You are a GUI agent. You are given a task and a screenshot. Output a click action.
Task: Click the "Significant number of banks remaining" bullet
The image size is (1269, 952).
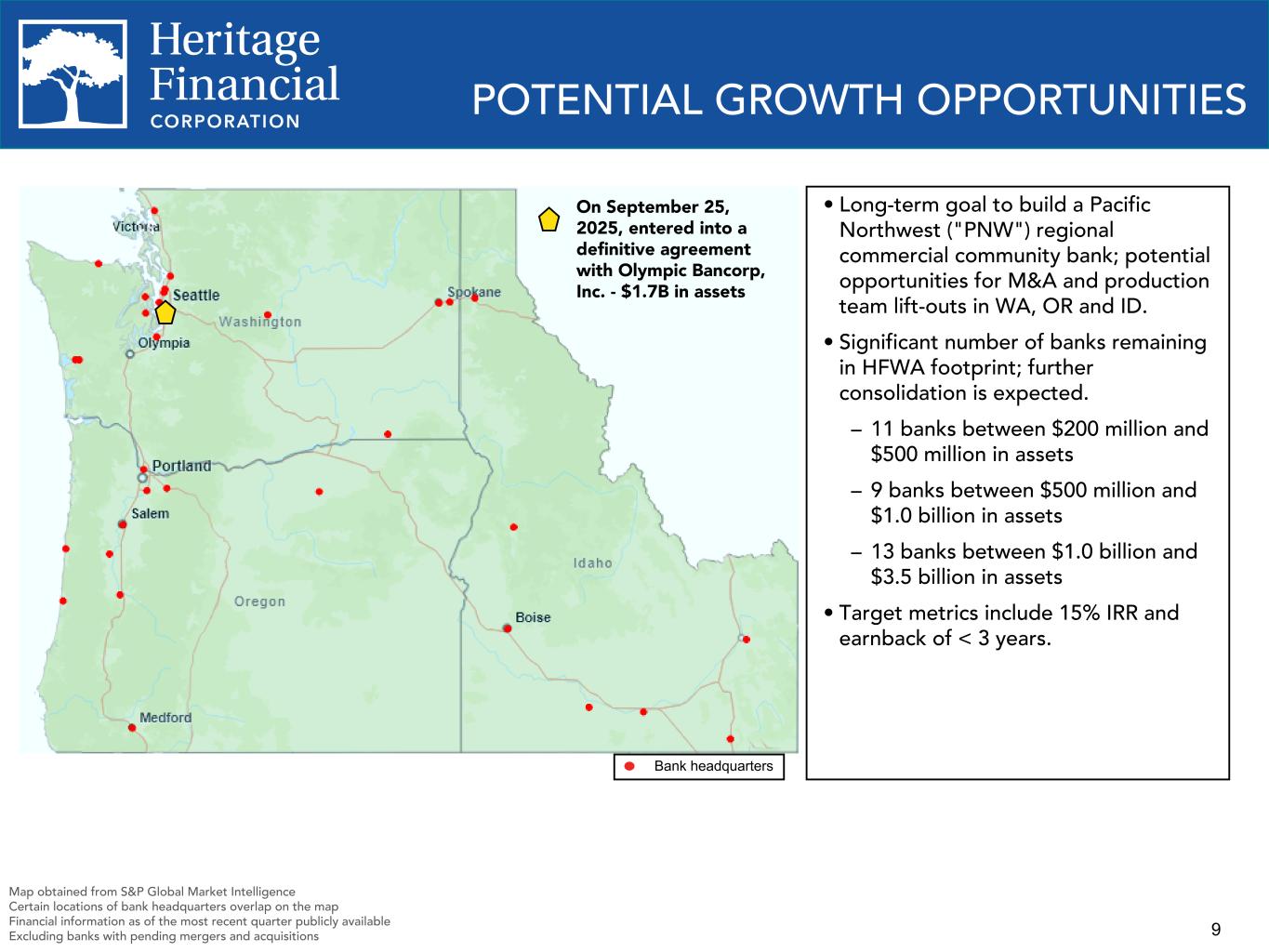[1015, 368]
